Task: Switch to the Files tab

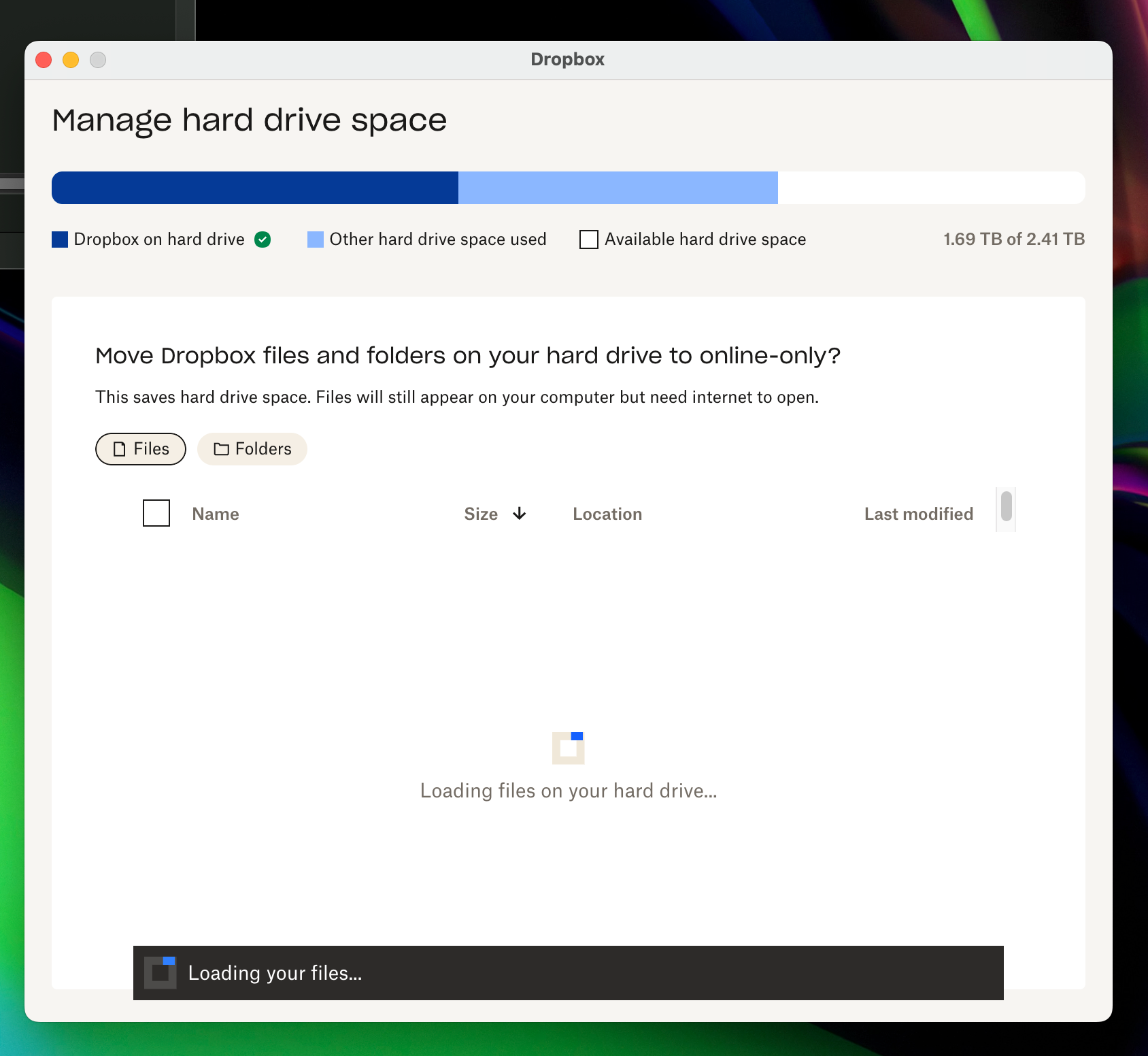Action: (140, 449)
